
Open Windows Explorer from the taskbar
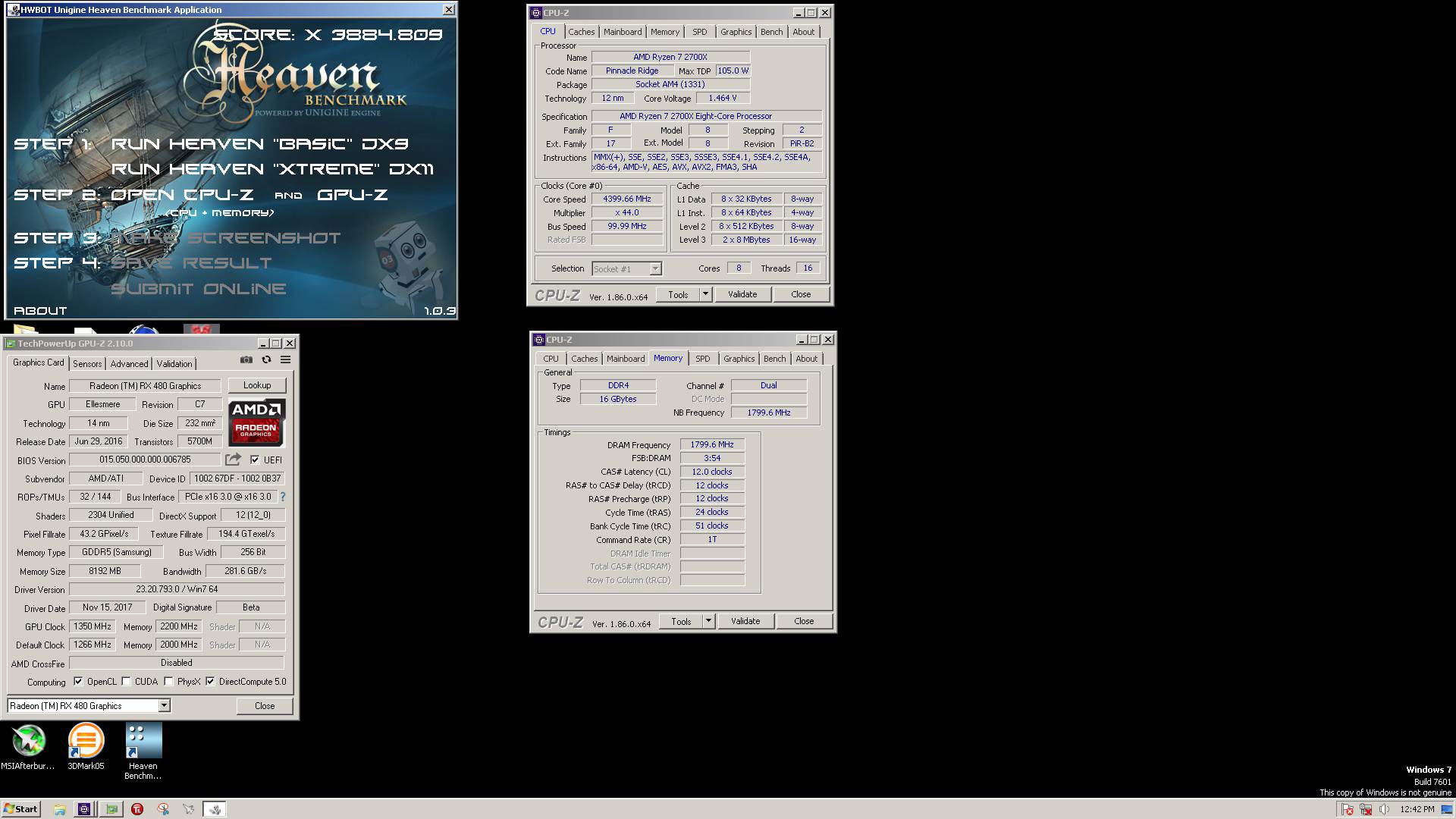point(59,809)
